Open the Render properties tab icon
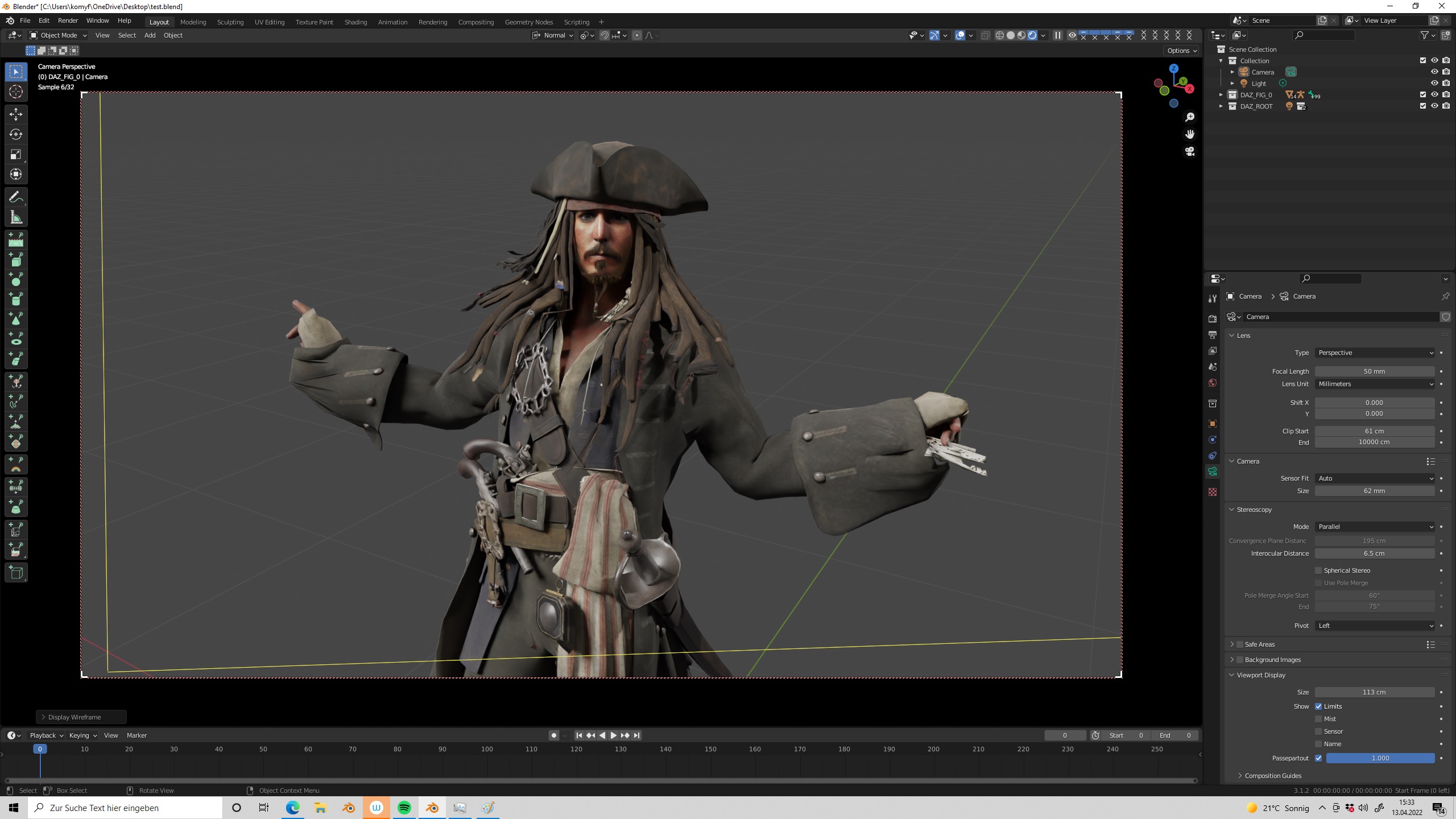The width and height of the screenshot is (1456, 819). 1213,318
